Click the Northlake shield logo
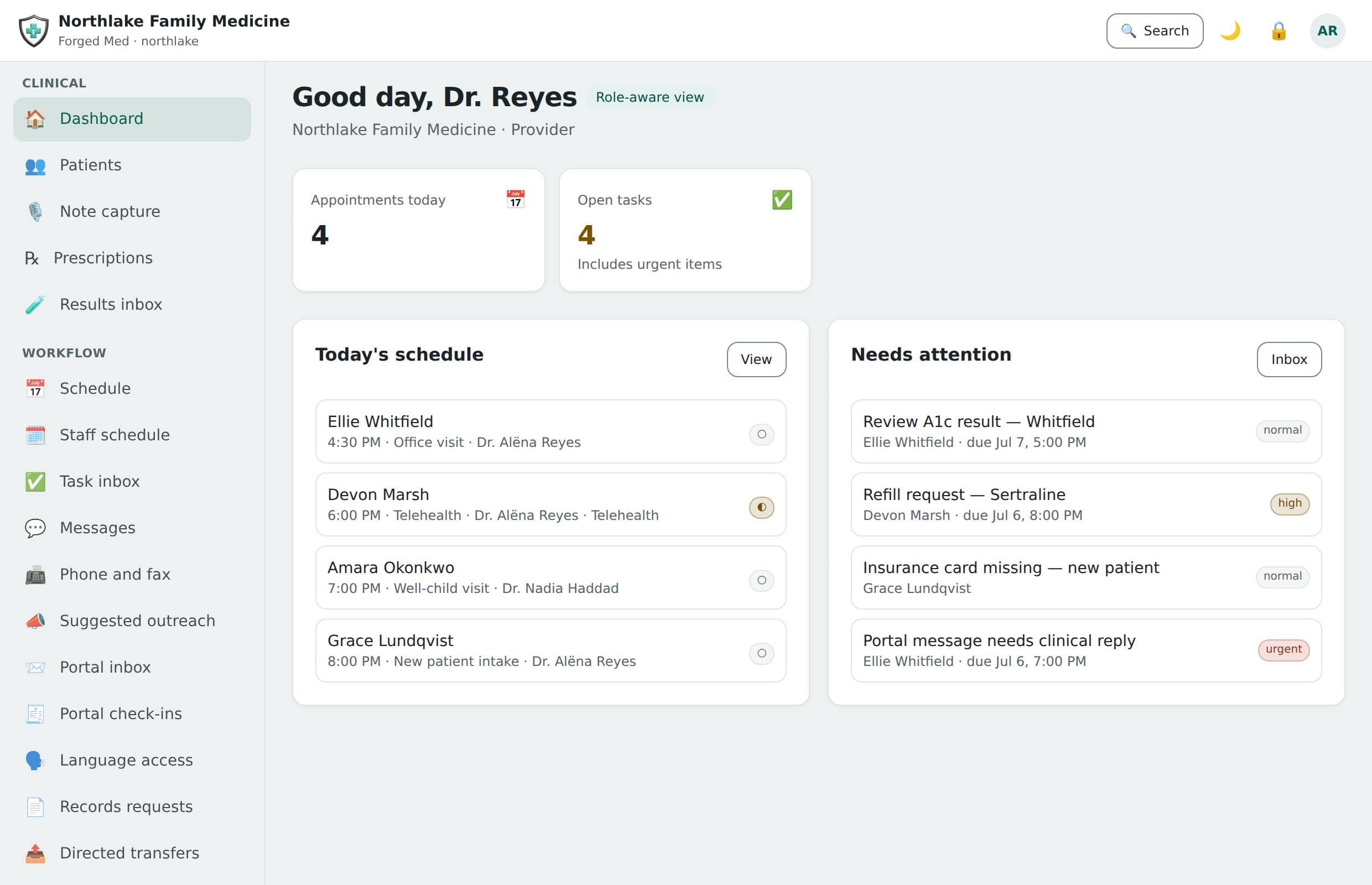1372x885 pixels. tap(34, 31)
